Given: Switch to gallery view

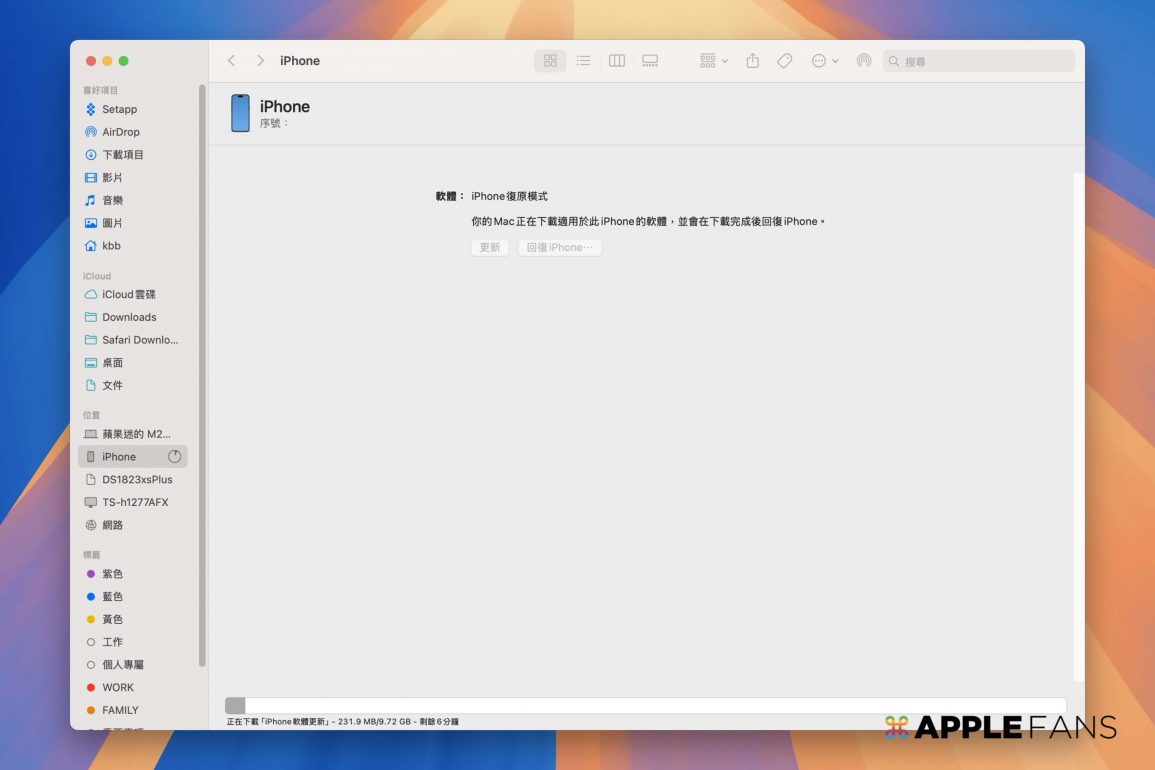Looking at the screenshot, I should [x=650, y=61].
